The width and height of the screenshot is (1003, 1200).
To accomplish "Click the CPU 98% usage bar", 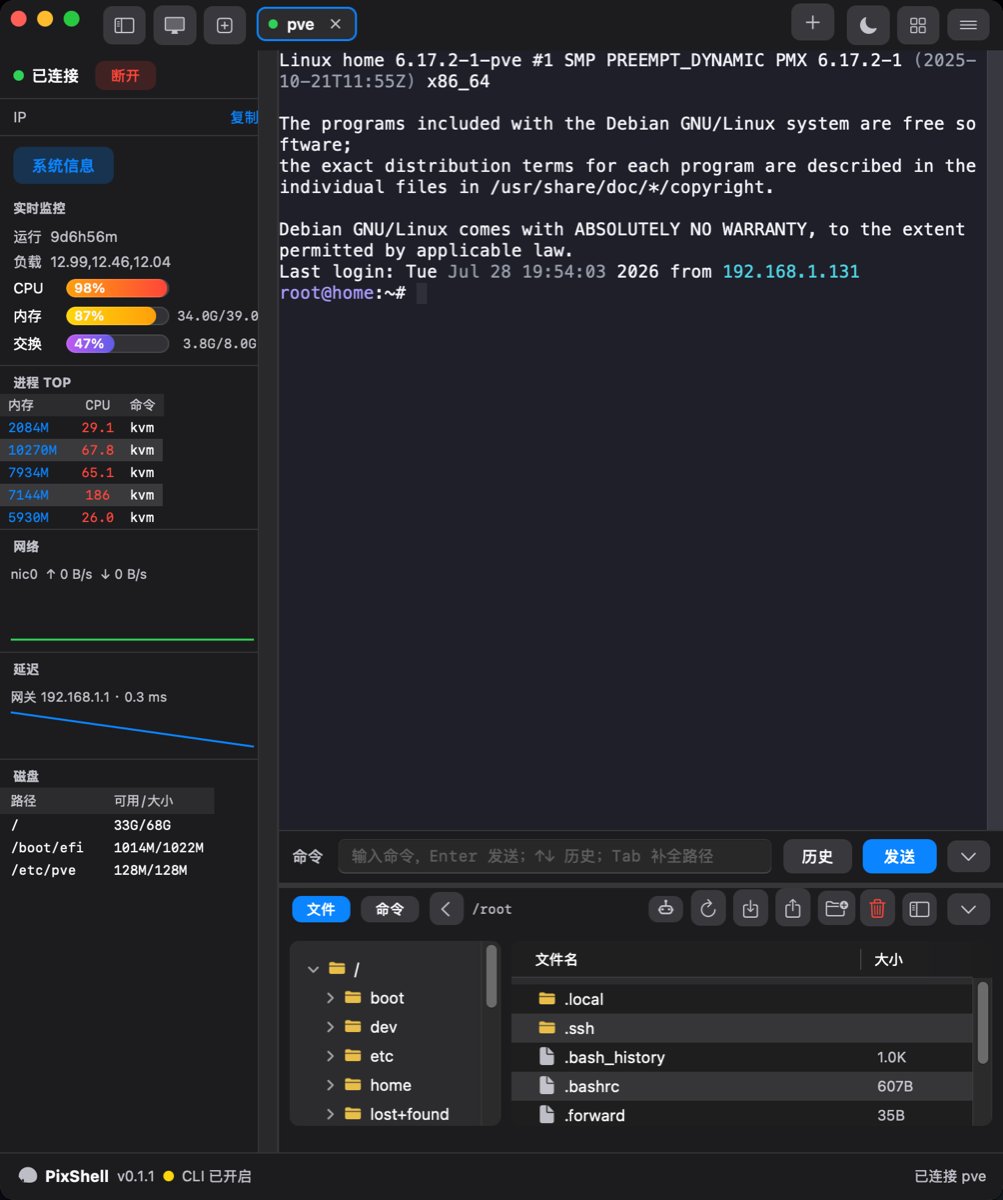I will click(x=117, y=288).
